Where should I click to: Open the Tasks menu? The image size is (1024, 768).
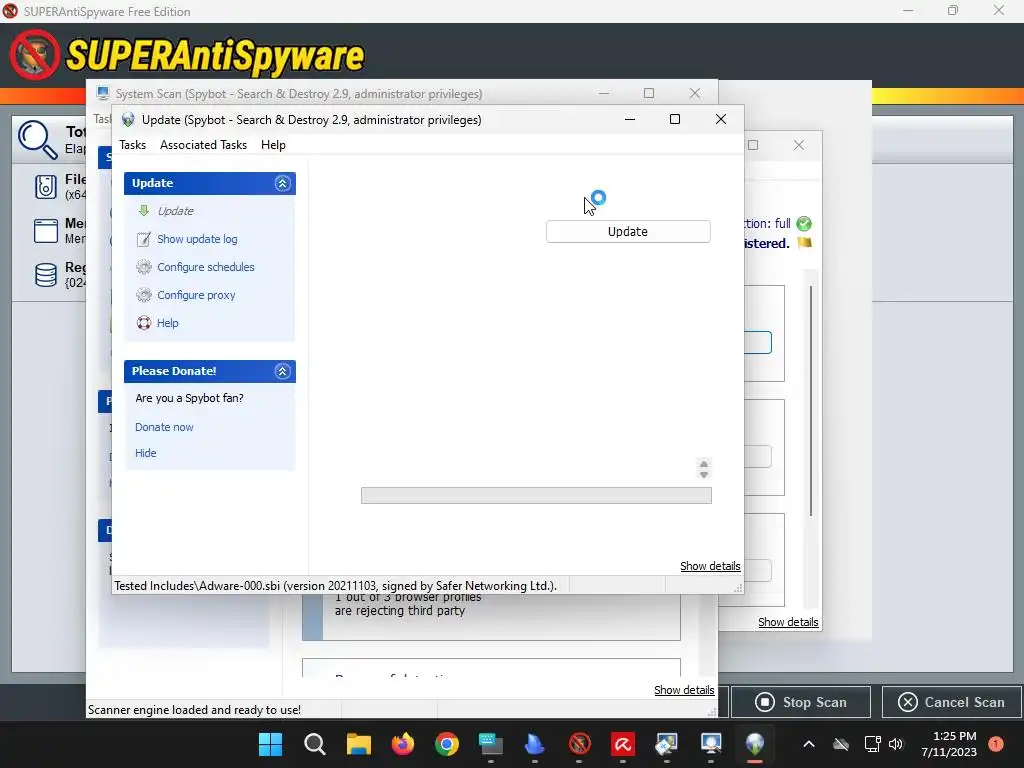coord(133,145)
